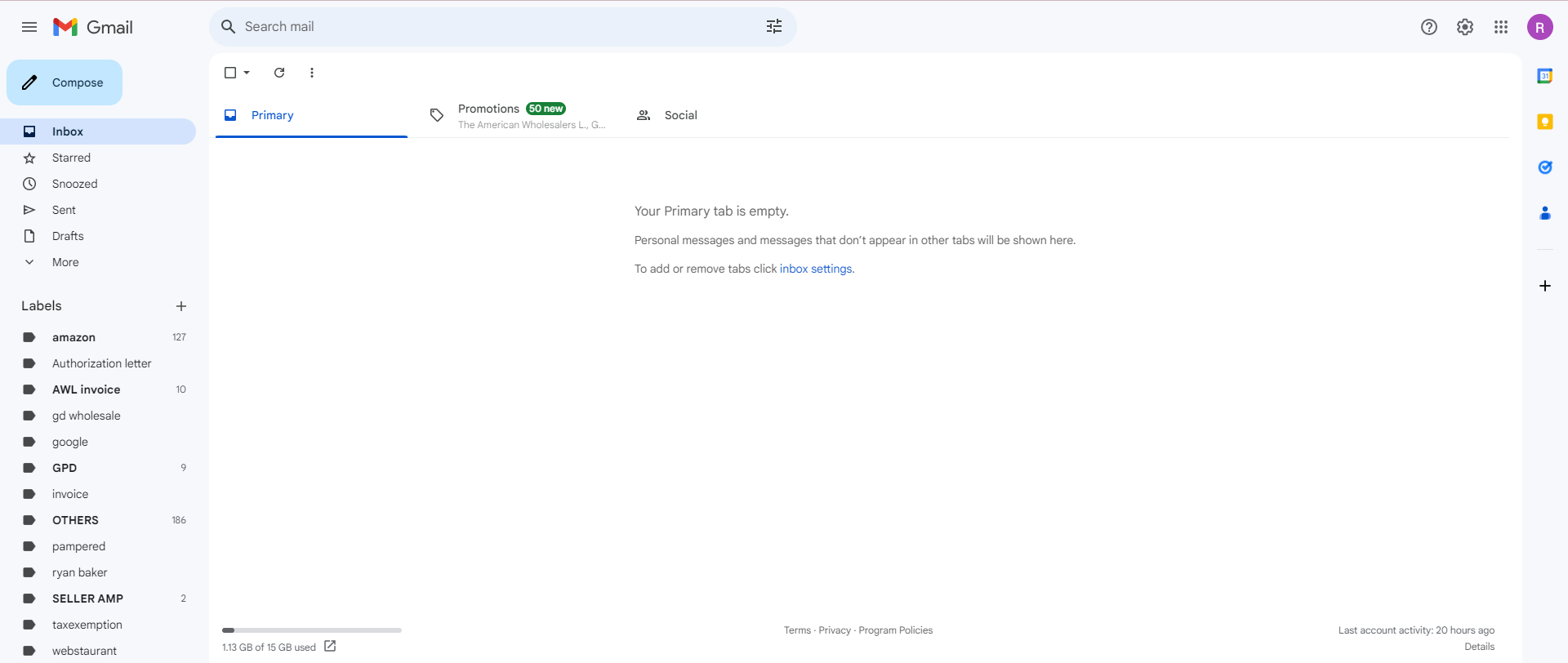Open Google Keep side panel
Viewport: 1568px width, 663px height.
pyautogui.click(x=1545, y=122)
